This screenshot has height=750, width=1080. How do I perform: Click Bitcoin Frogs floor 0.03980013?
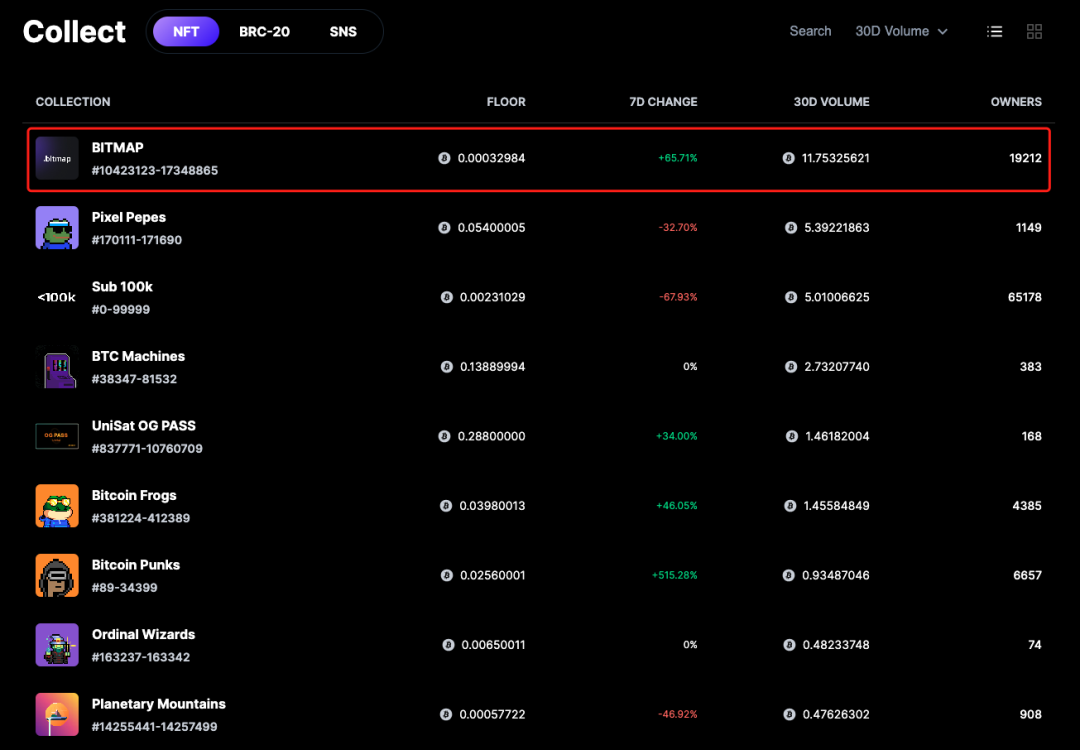[492, 506]
